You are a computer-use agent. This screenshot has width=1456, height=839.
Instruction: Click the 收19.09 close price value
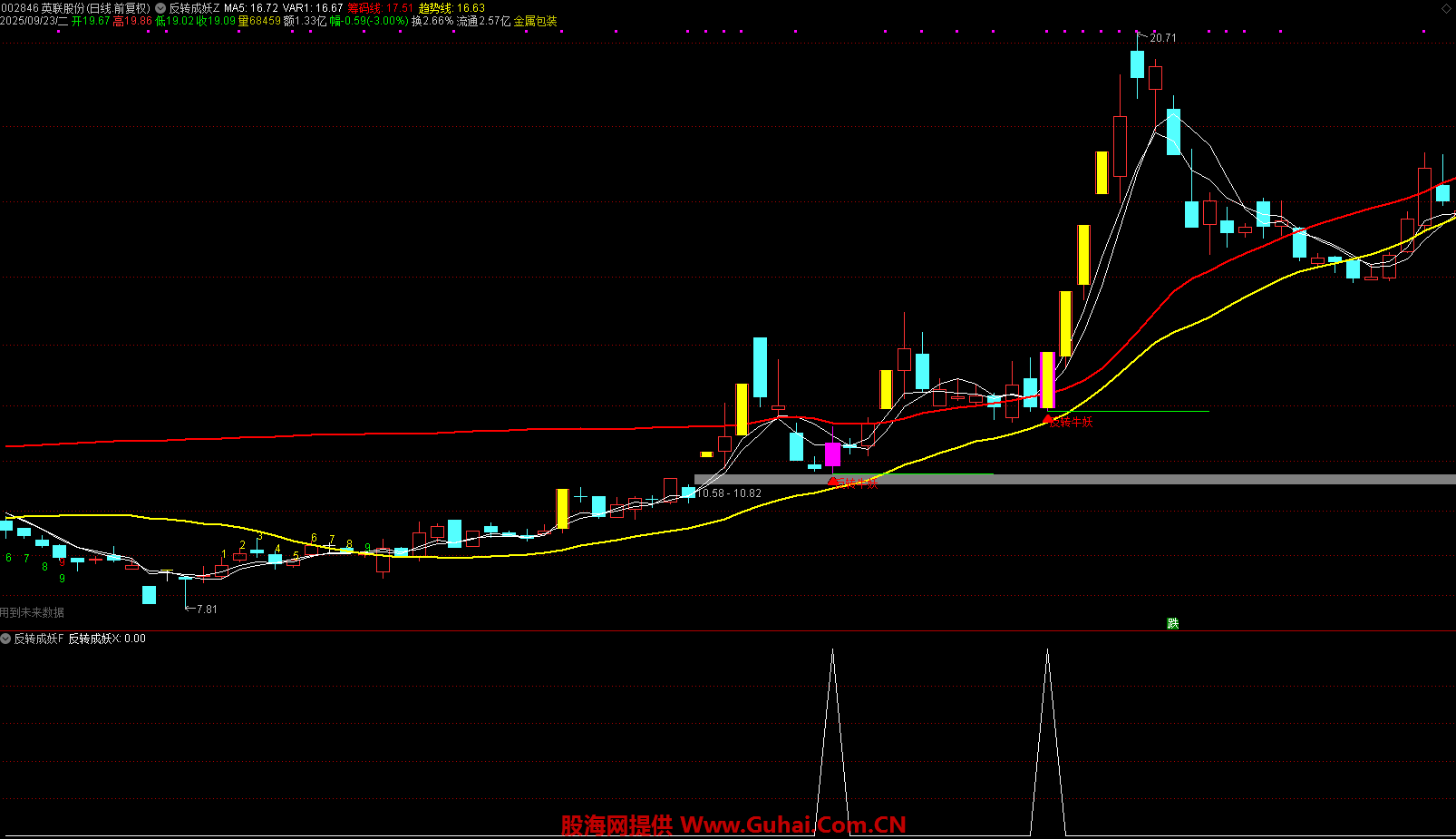tap(217, 21)
